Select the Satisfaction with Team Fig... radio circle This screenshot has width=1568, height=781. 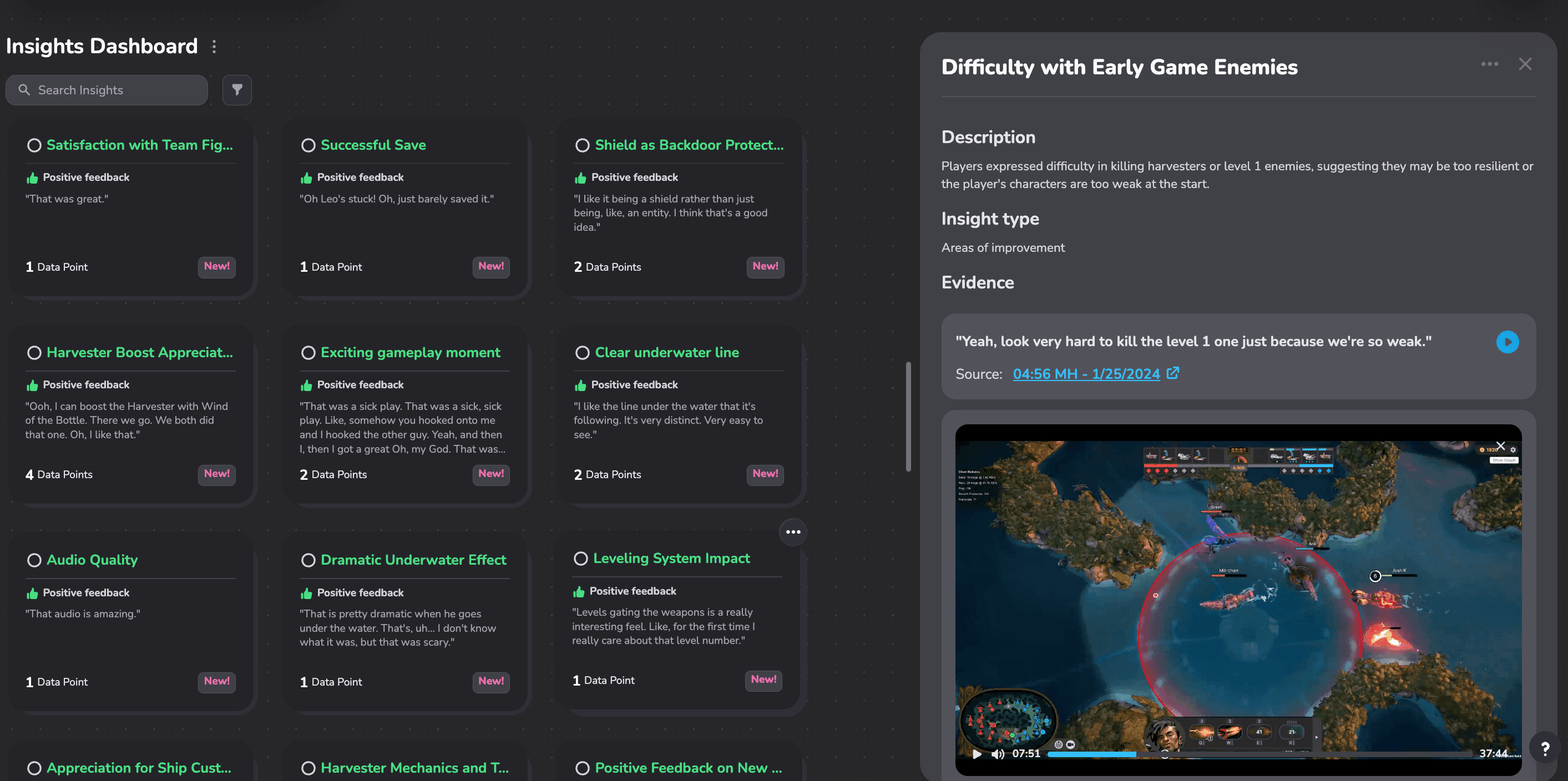click(34, 145)
